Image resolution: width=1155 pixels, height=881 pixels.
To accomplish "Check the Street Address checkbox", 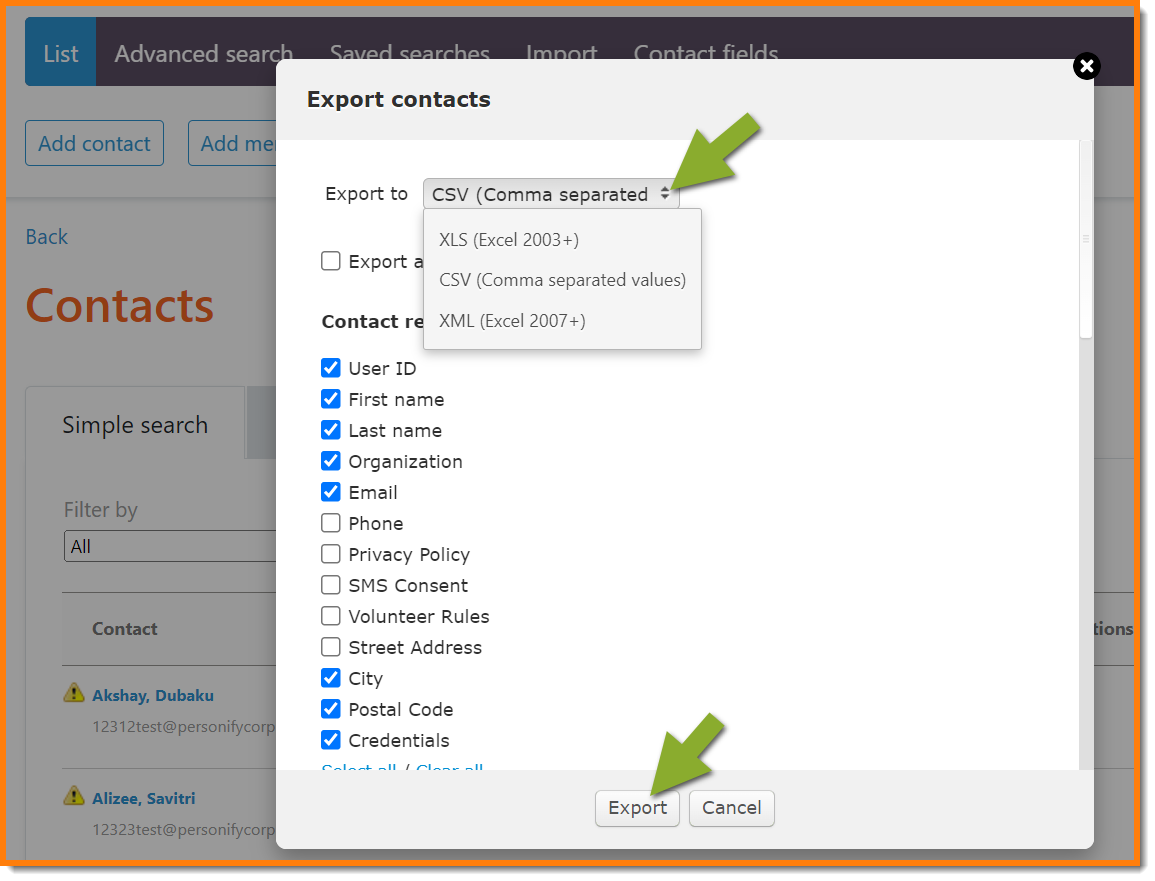I will [331, 646].
